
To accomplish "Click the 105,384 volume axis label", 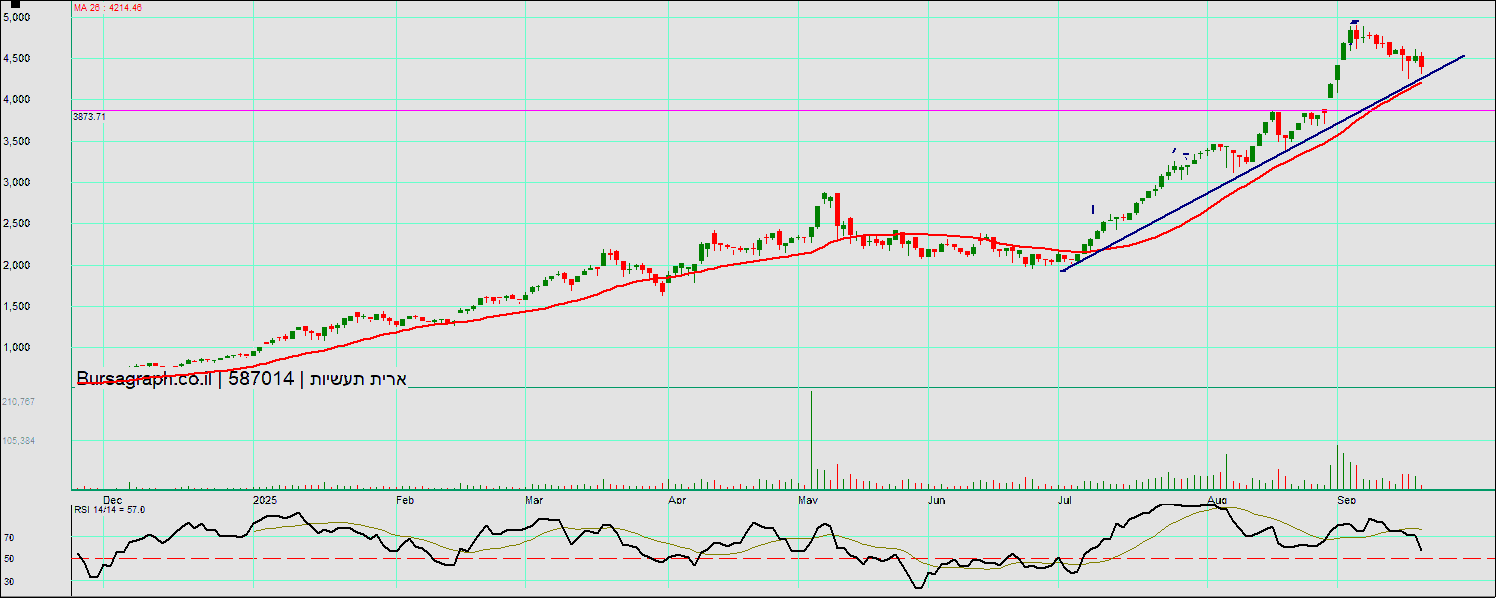I will tap(19, 440).
